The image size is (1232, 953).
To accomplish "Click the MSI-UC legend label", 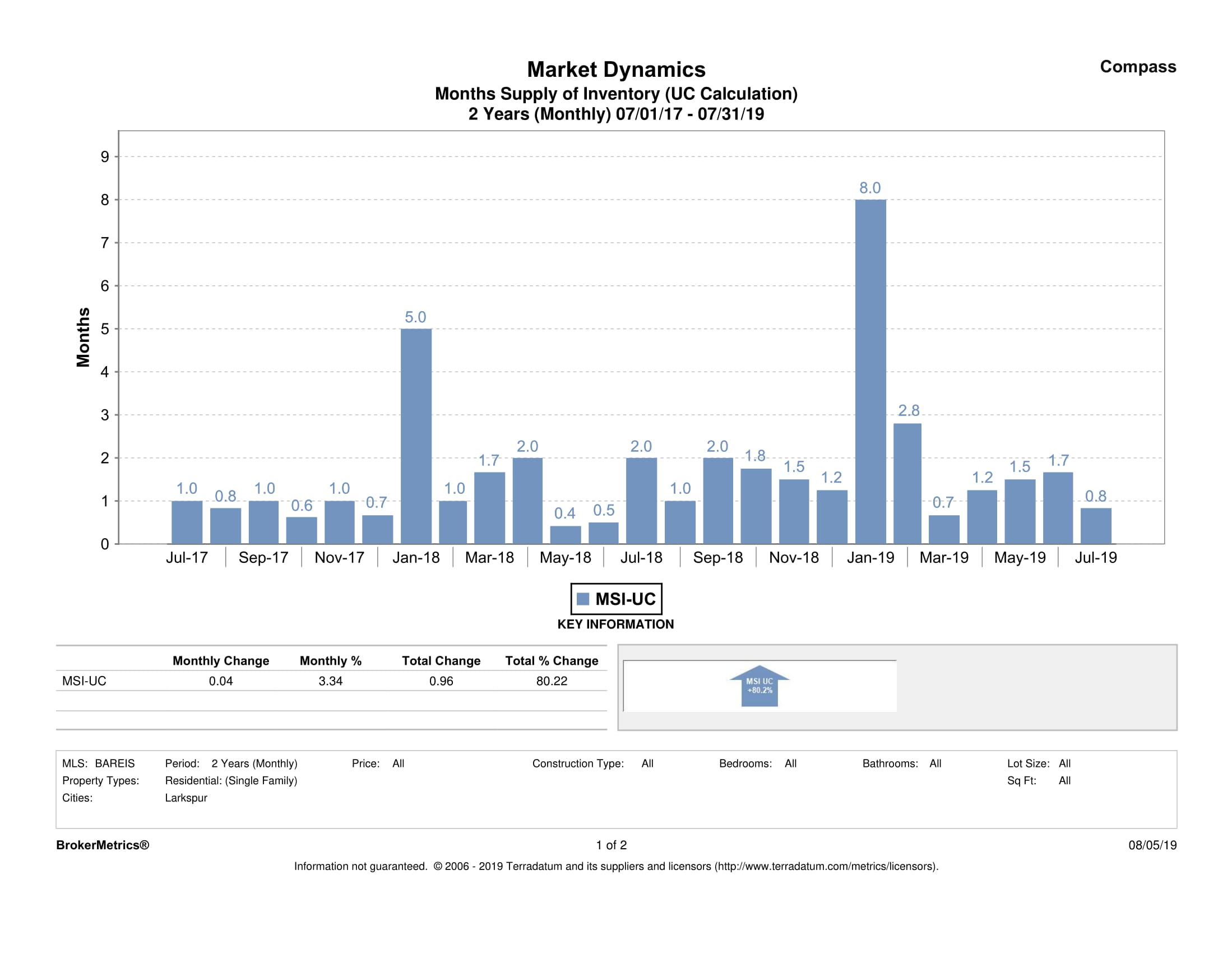I will pos(625,599).
